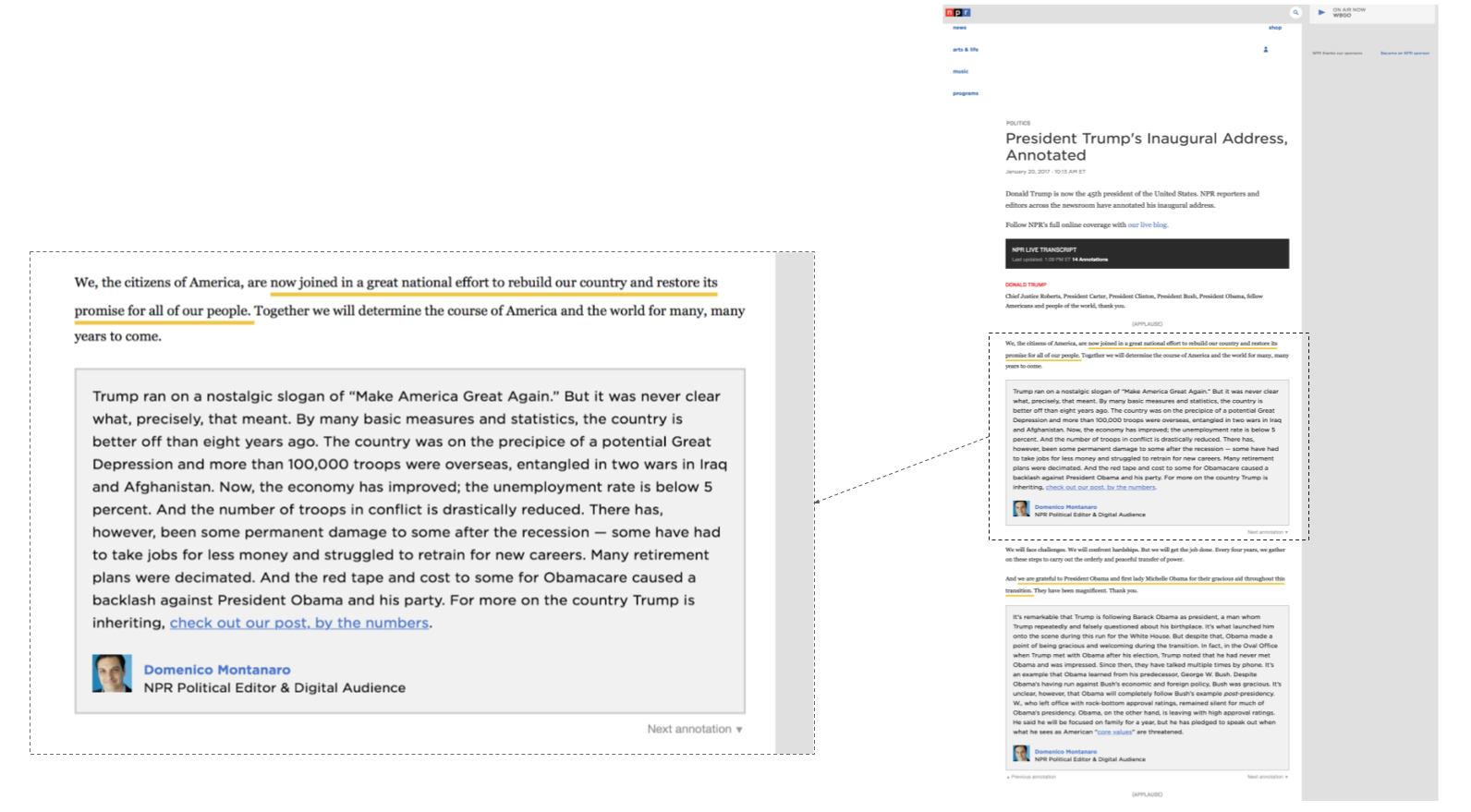Open the user account icon below shop
This screenshot has height=812, width=1471.
[x=1266, y=50]
